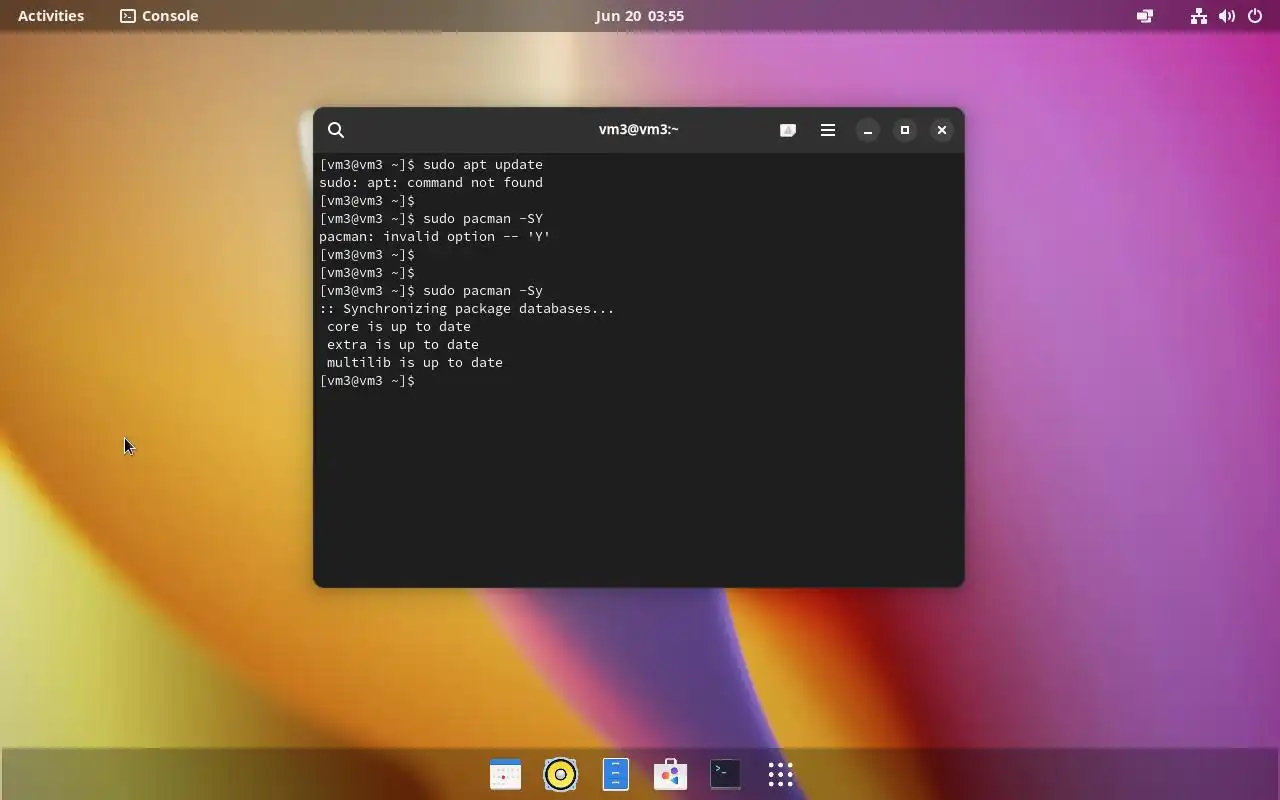The height and width of the screenshot is (800, 1280).
Task: Click 'extra is up to date' line
Action: pyautogui.click(x=403, y=345)
